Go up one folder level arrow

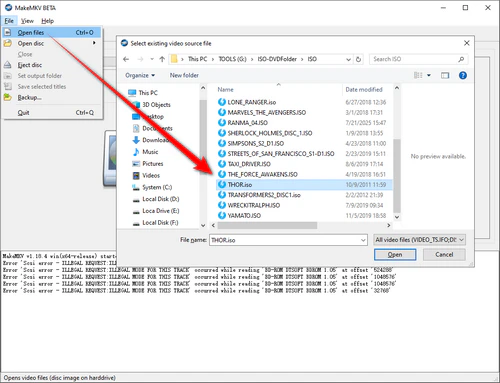[162, 59]
